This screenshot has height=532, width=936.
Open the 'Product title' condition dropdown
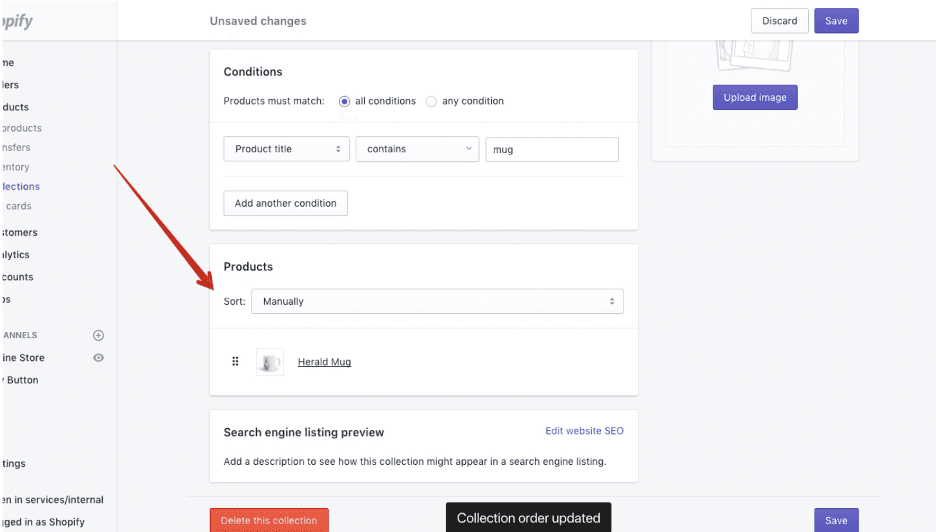[x=286, y=149]
